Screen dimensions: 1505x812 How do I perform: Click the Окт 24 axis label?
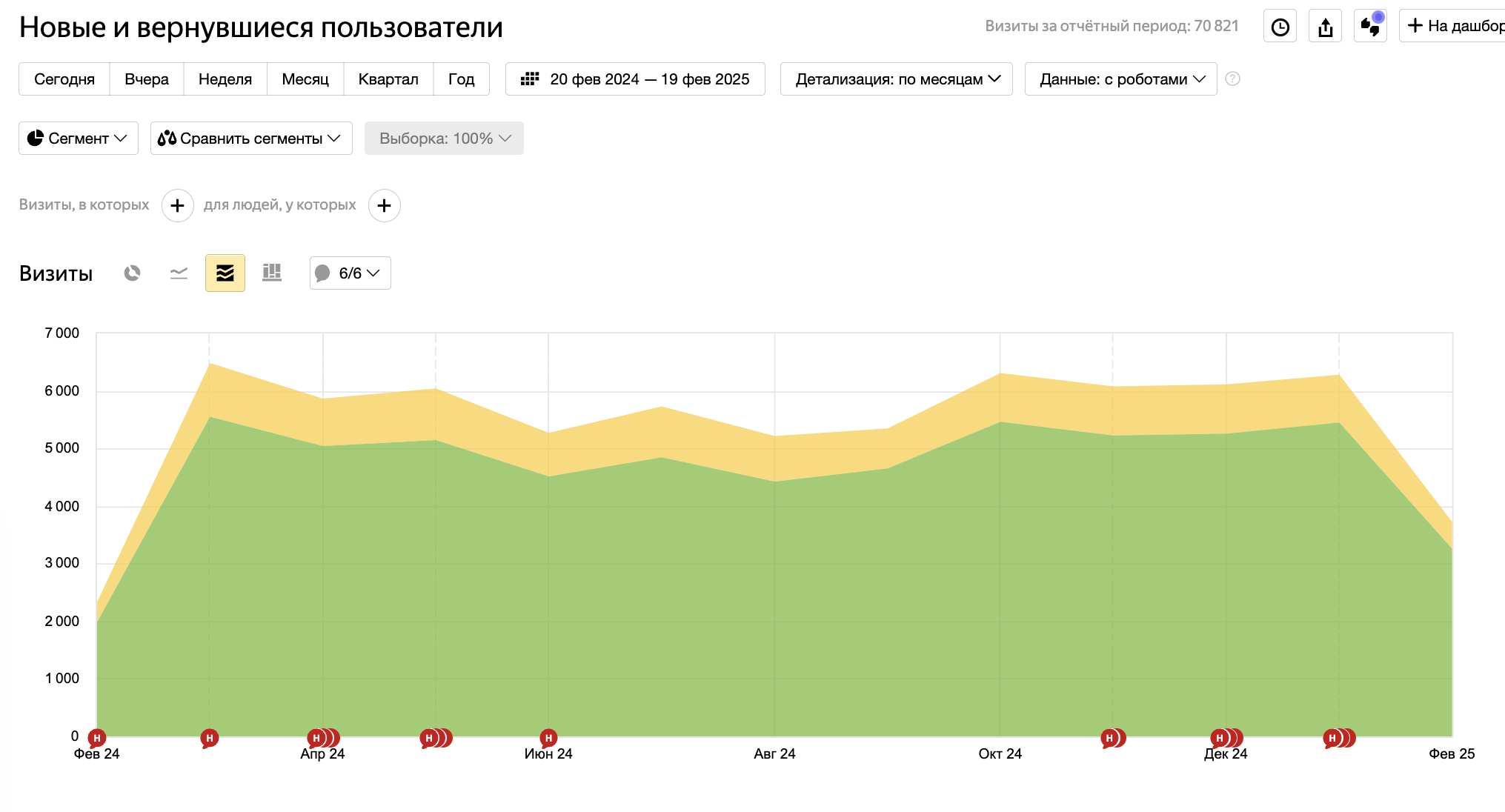[x=1000, y=754]
